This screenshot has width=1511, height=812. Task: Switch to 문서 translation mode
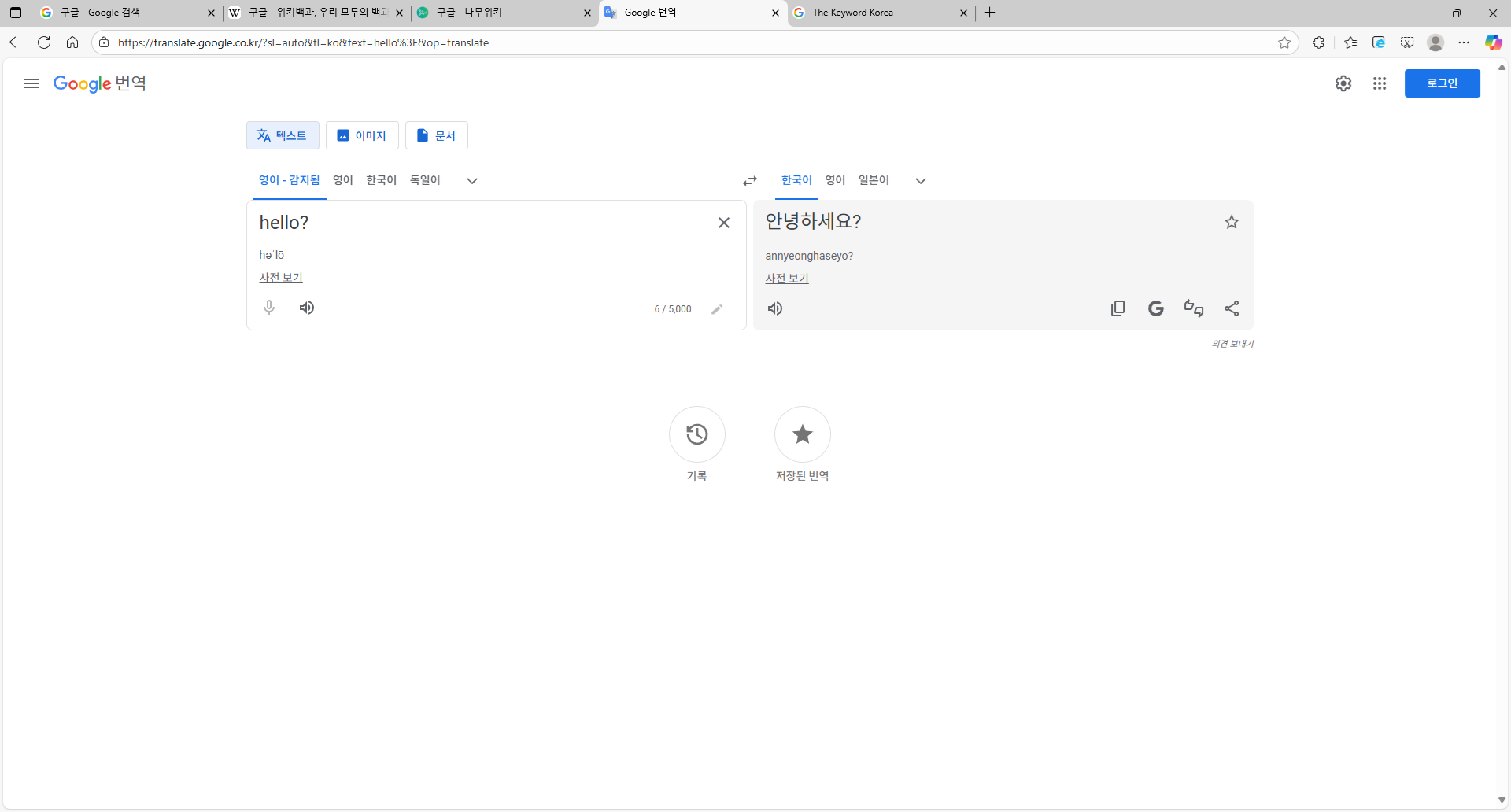click(437, 135)
